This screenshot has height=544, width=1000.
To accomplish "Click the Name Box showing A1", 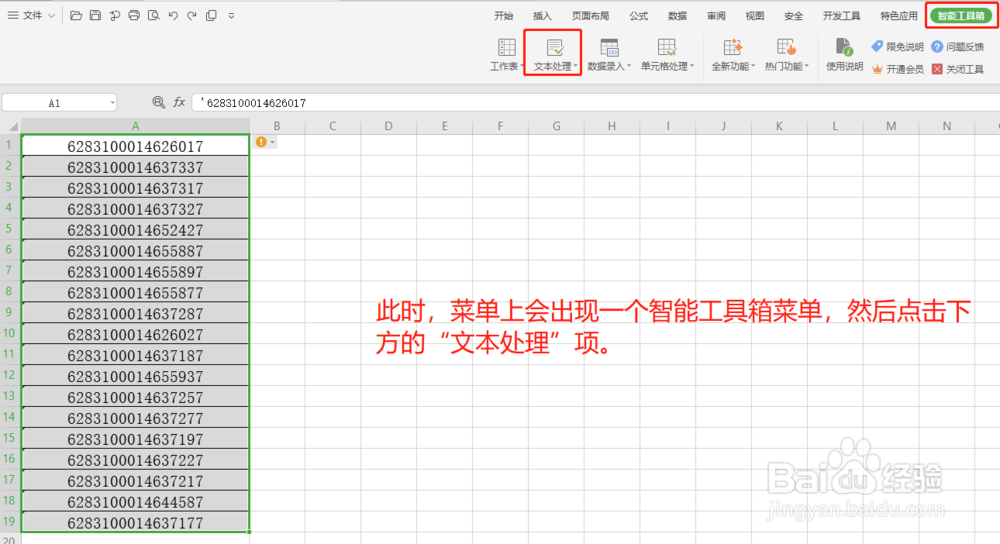I will pos(54,103).
